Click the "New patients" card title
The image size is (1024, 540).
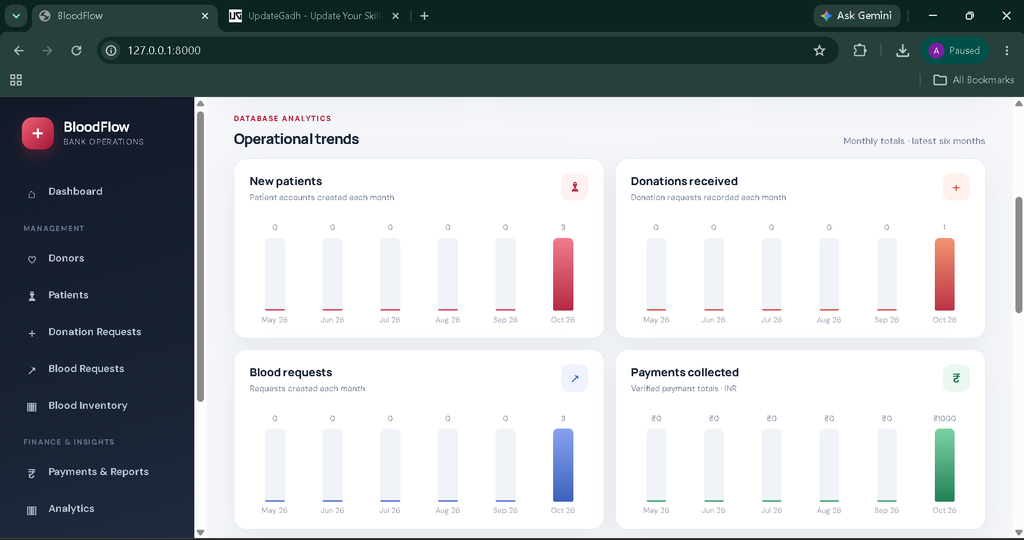(x=285, y=181)
